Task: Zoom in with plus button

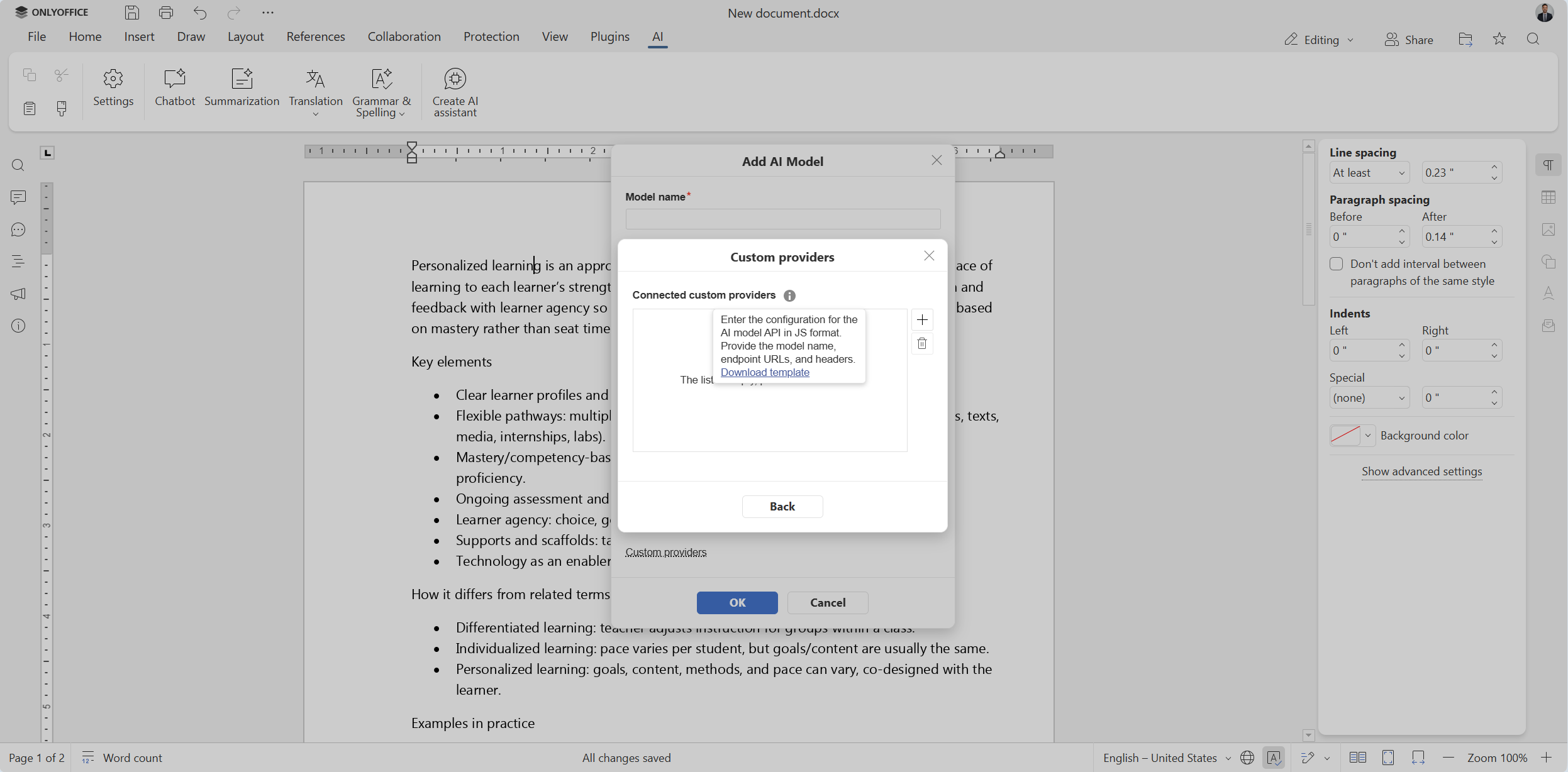Action: coord(1547,758)
